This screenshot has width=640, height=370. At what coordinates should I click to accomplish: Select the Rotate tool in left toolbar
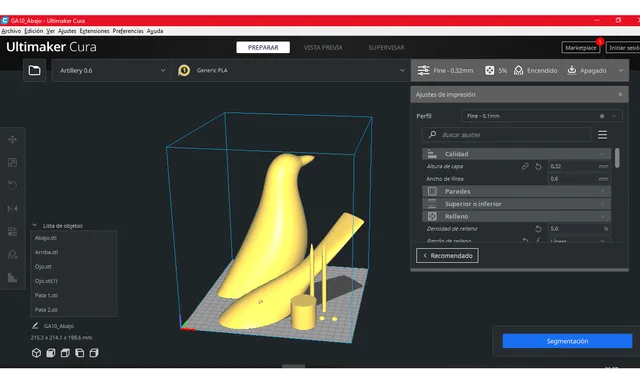pyautogui.click(x=12, y=185)
